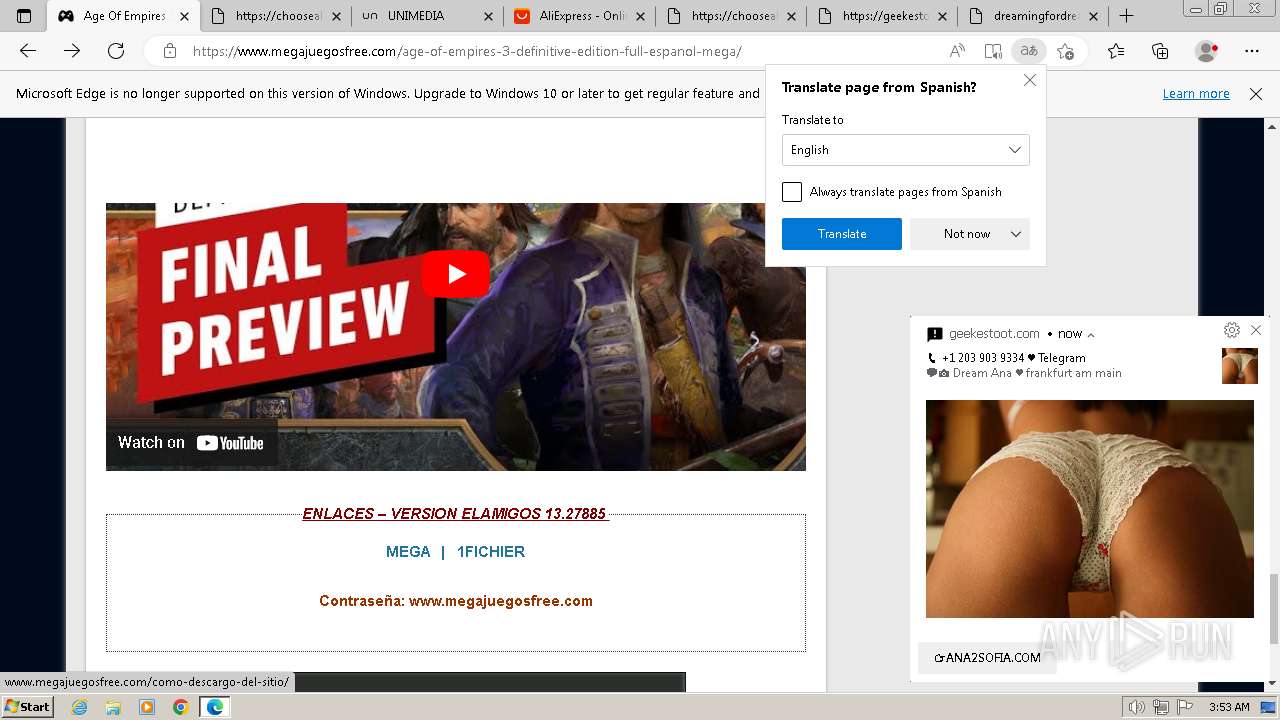This screenshot has height=720, width=1280.
Task: Open the user profile menu
Action: 1207,51
